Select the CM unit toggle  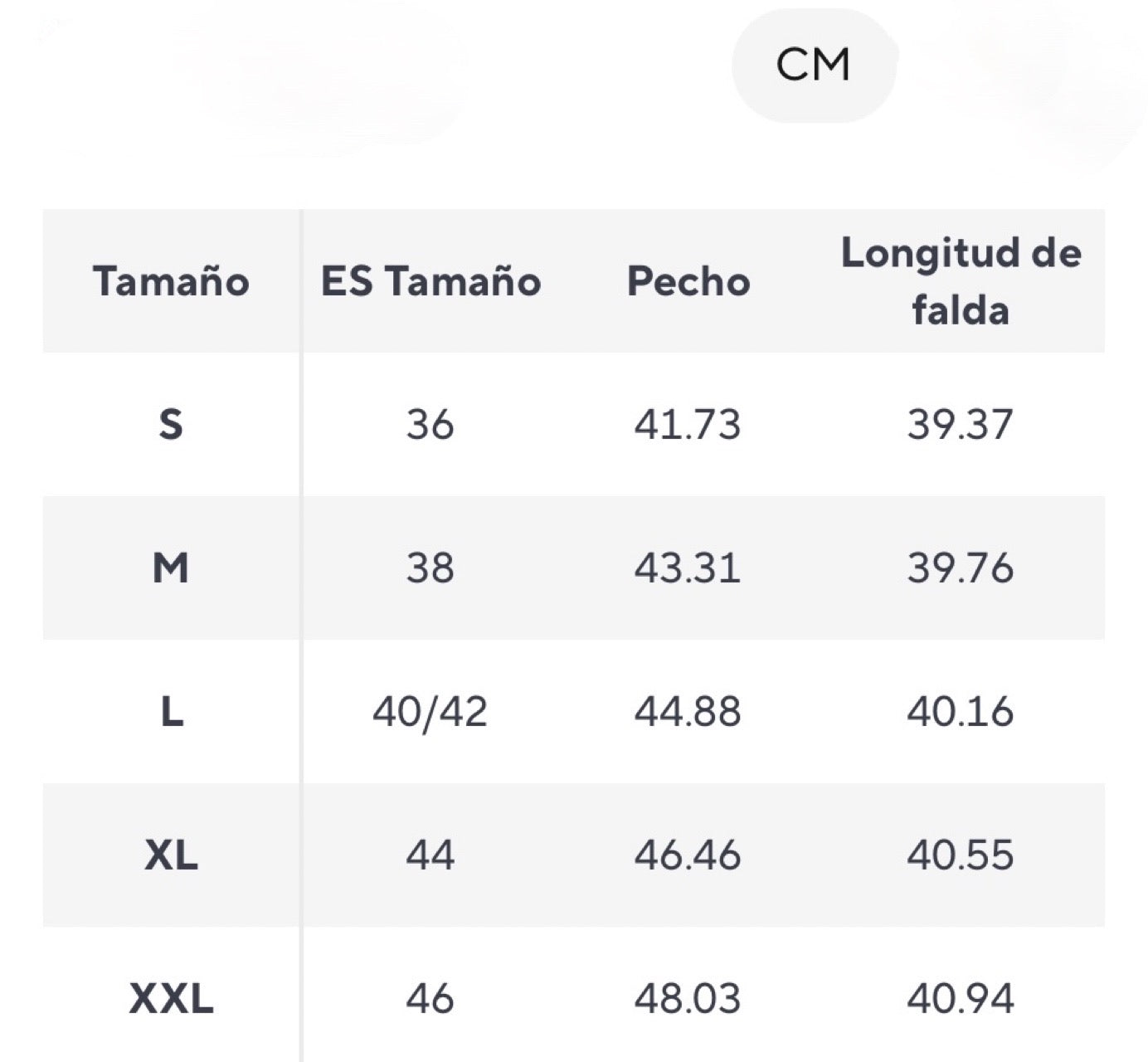tap(814, 65)
